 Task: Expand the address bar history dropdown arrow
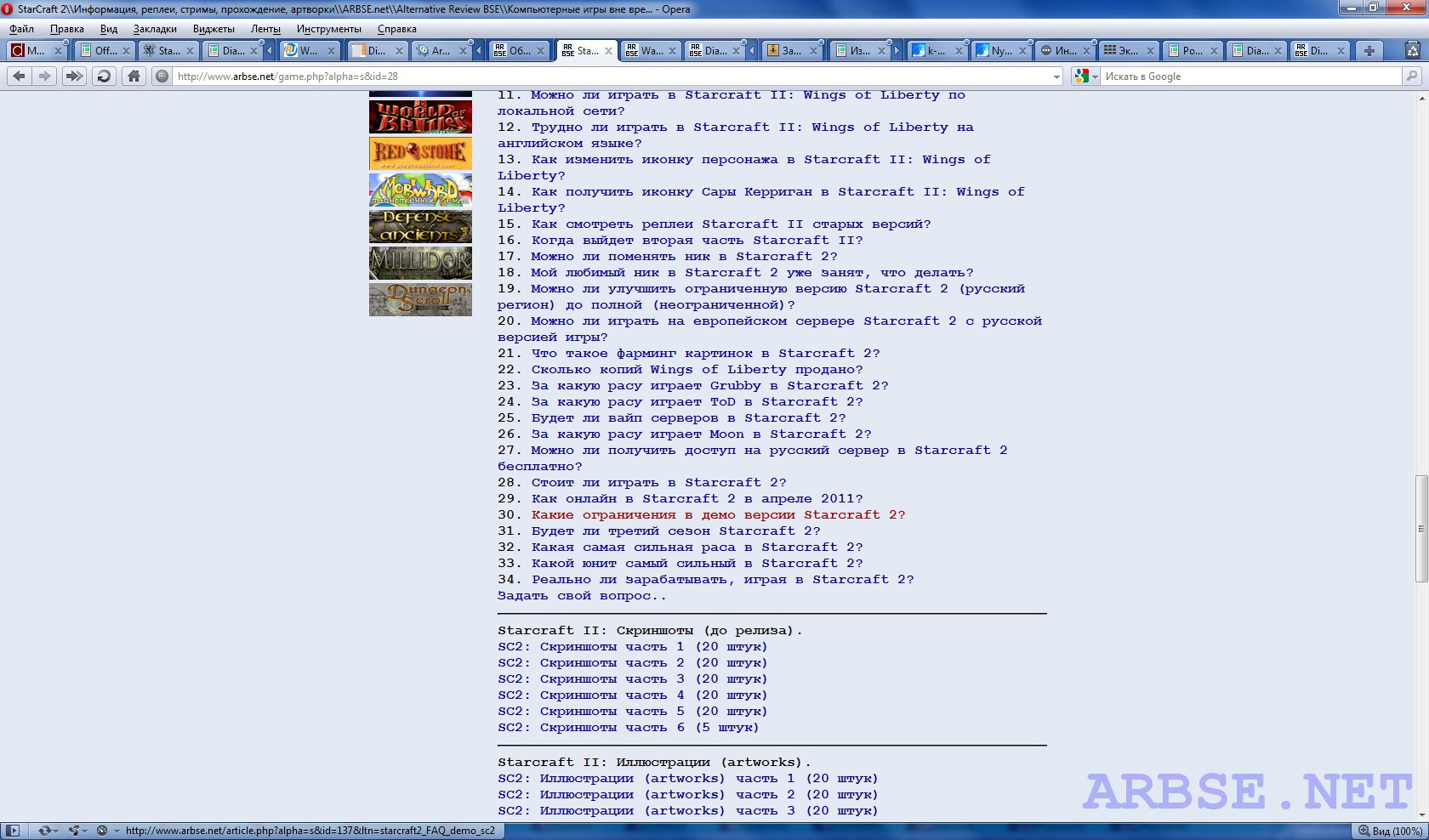[x=1056, y=77]
